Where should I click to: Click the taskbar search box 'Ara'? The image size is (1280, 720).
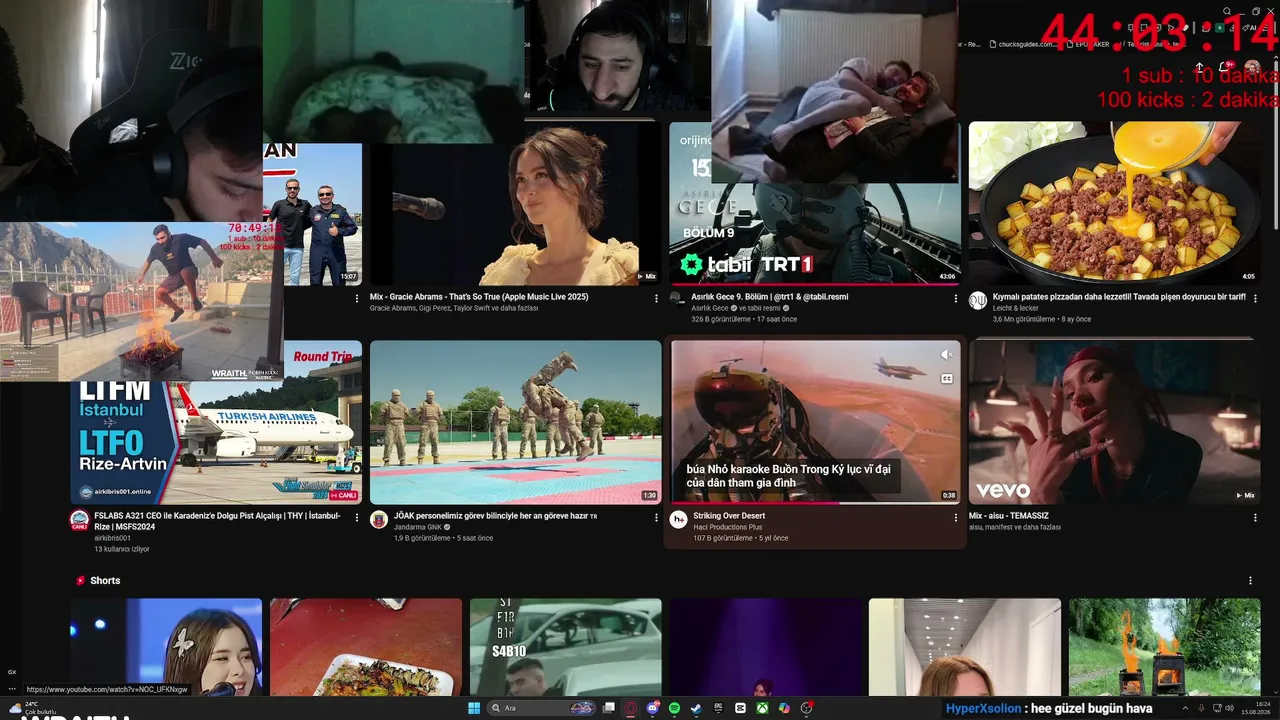pos(542,708)
